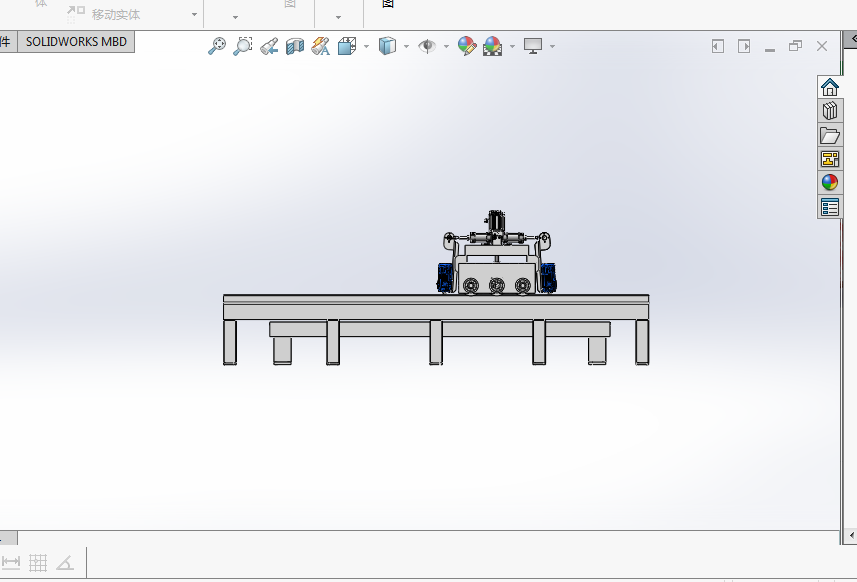Select Zoom to Area tool
This screenshot has width=857, height=582.
tap(243, 46)
